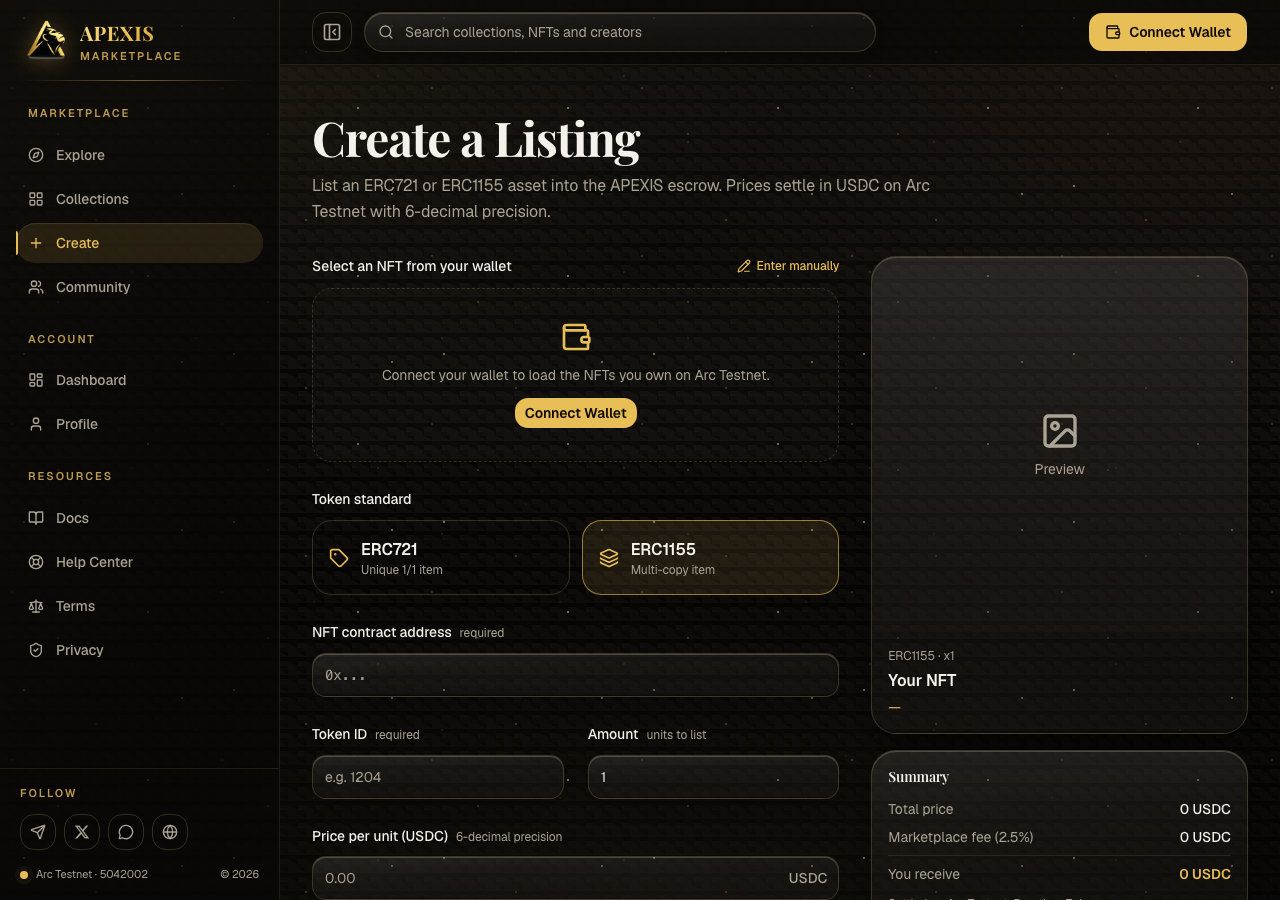Select the ERC1155 token standard
1280x900 pixels.
[710, 557]
